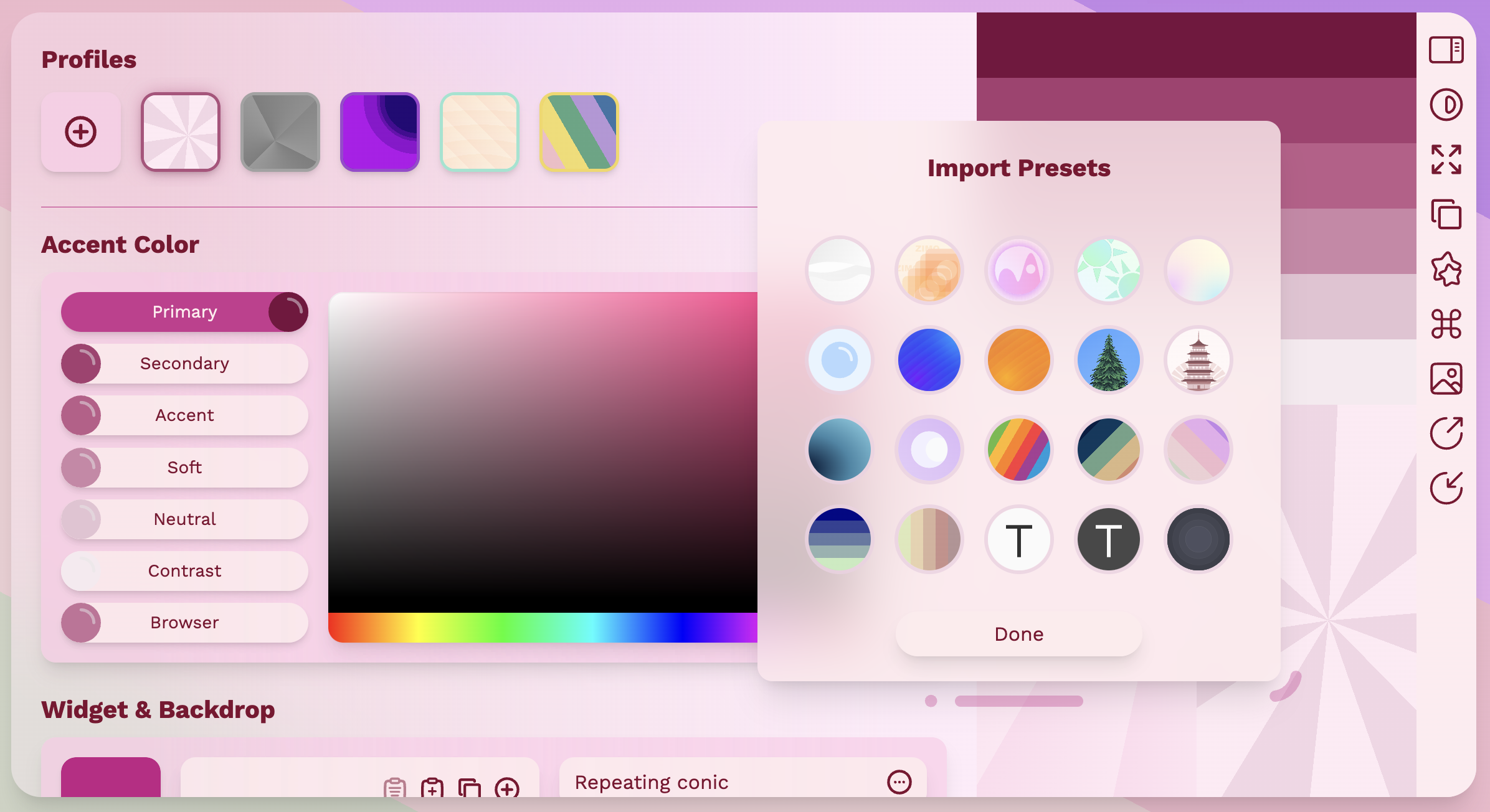Select the Neutral color option

184,519
